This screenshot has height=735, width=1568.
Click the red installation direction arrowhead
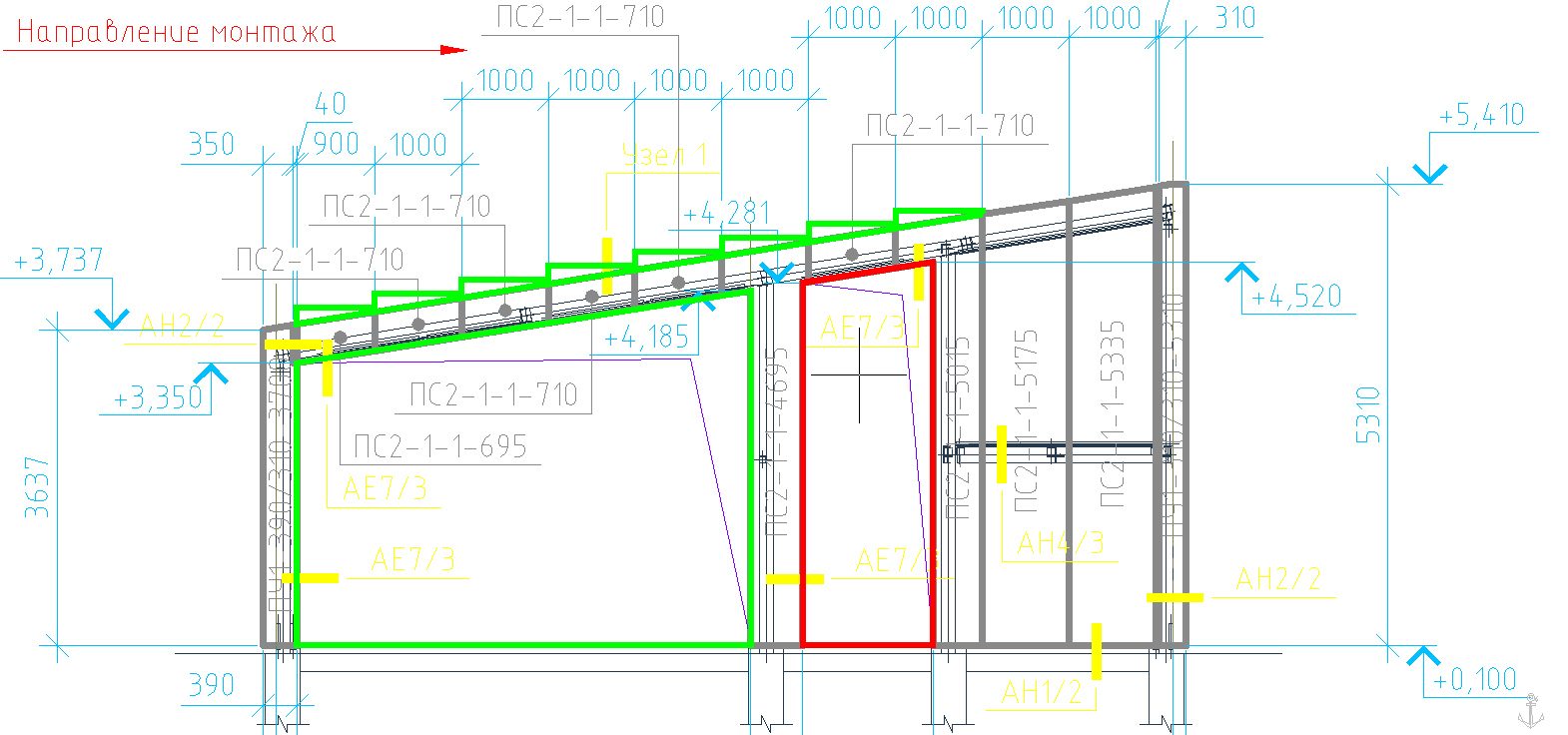454,49
